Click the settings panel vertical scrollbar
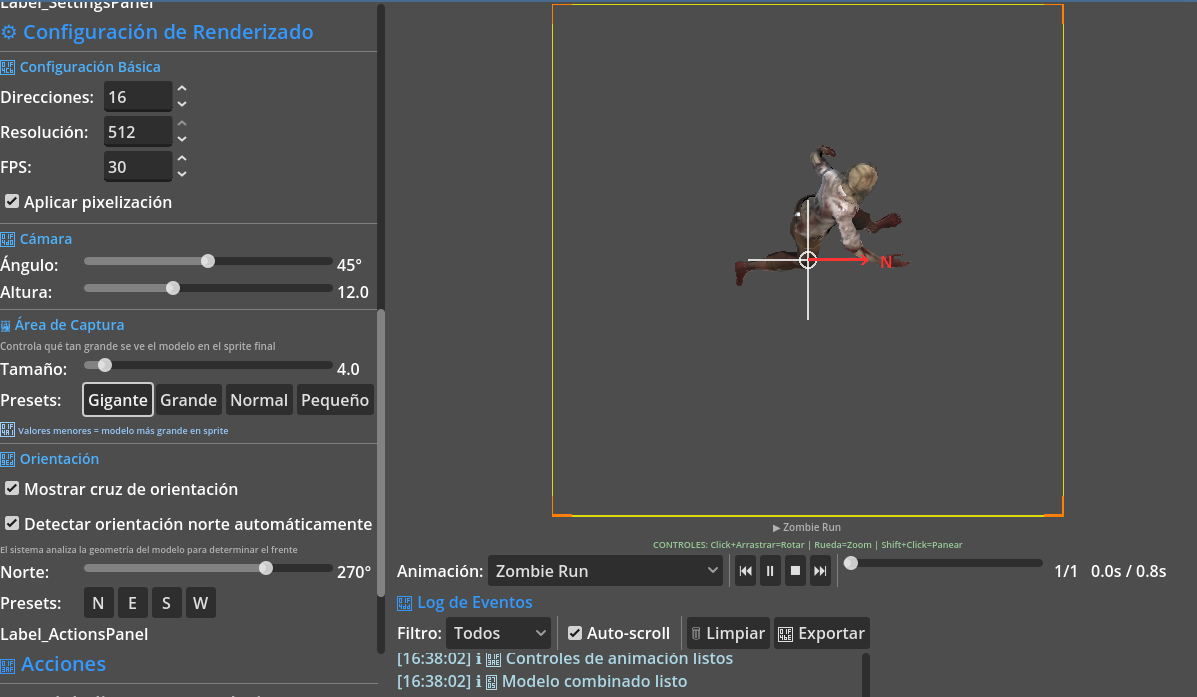1197x697 pixels. (x=381, y=453)
